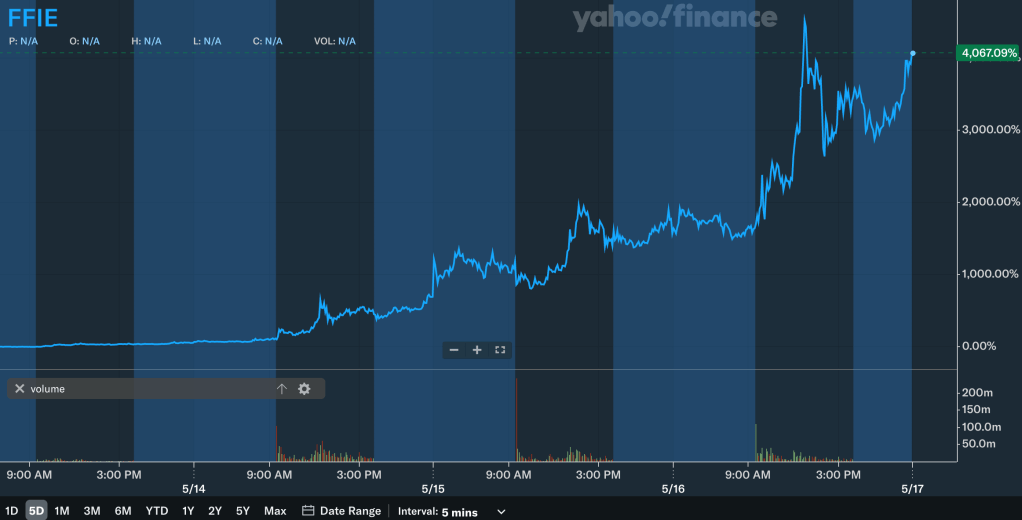1022x520 pixels.
Task: Move volume panel up with arrow icon
Action: click(x=282, y=388)
